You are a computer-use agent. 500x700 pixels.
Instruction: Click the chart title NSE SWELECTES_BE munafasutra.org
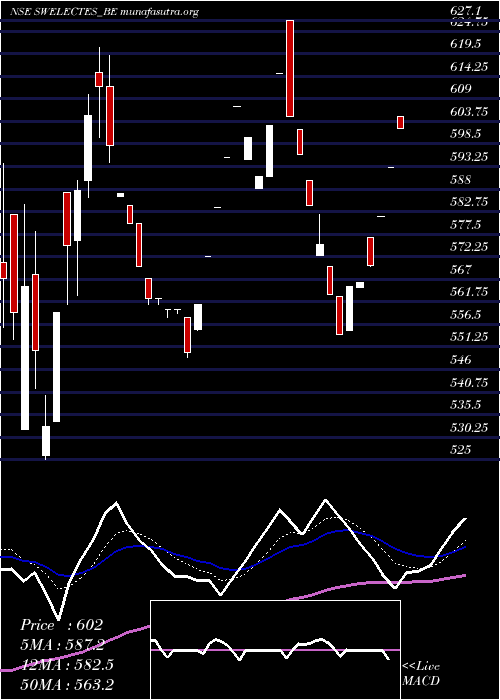click(x=104, y=12)
